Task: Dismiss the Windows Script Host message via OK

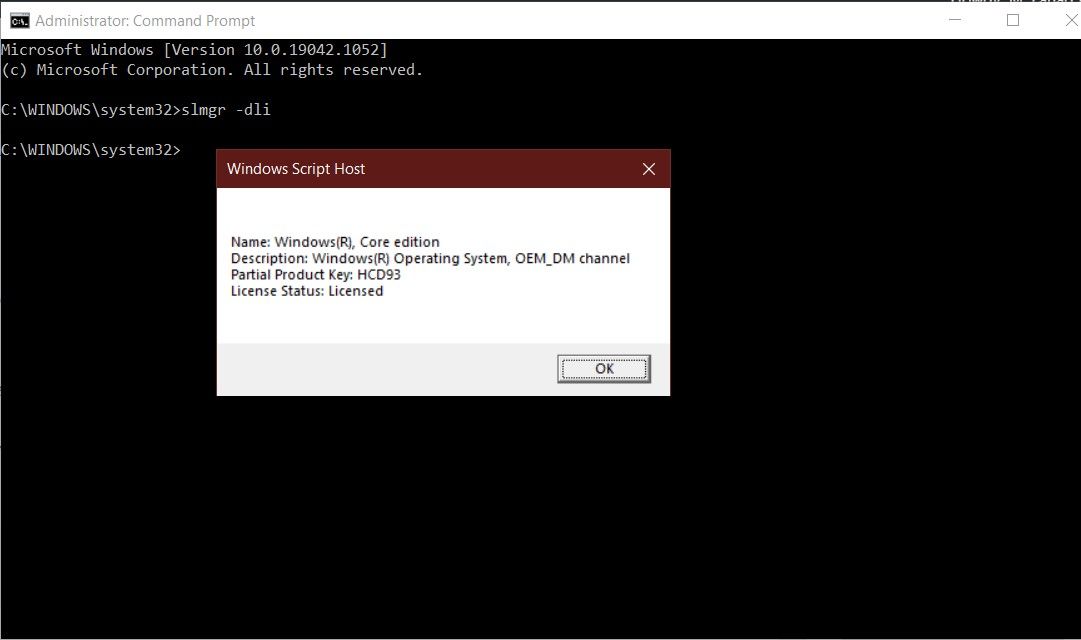Action: coord(603,368)
